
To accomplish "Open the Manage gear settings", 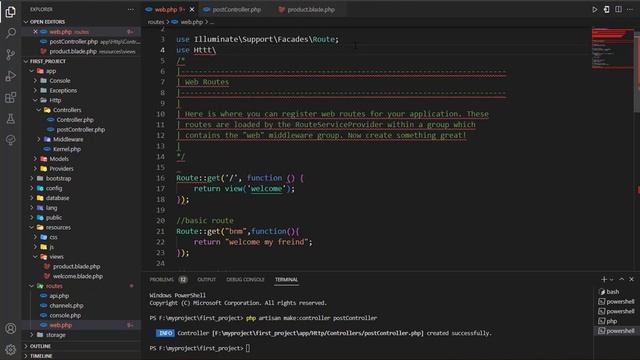I will coord(11,349).
